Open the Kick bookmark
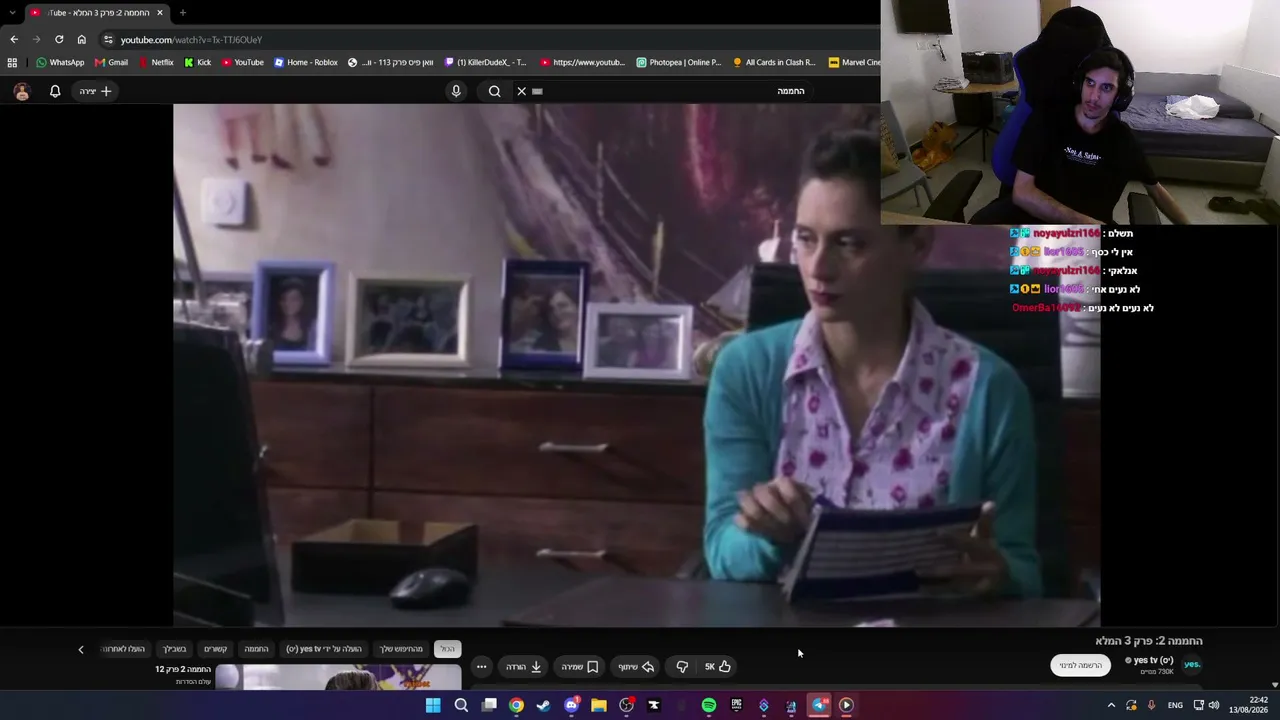1280x720 pixels. (197, 62)
